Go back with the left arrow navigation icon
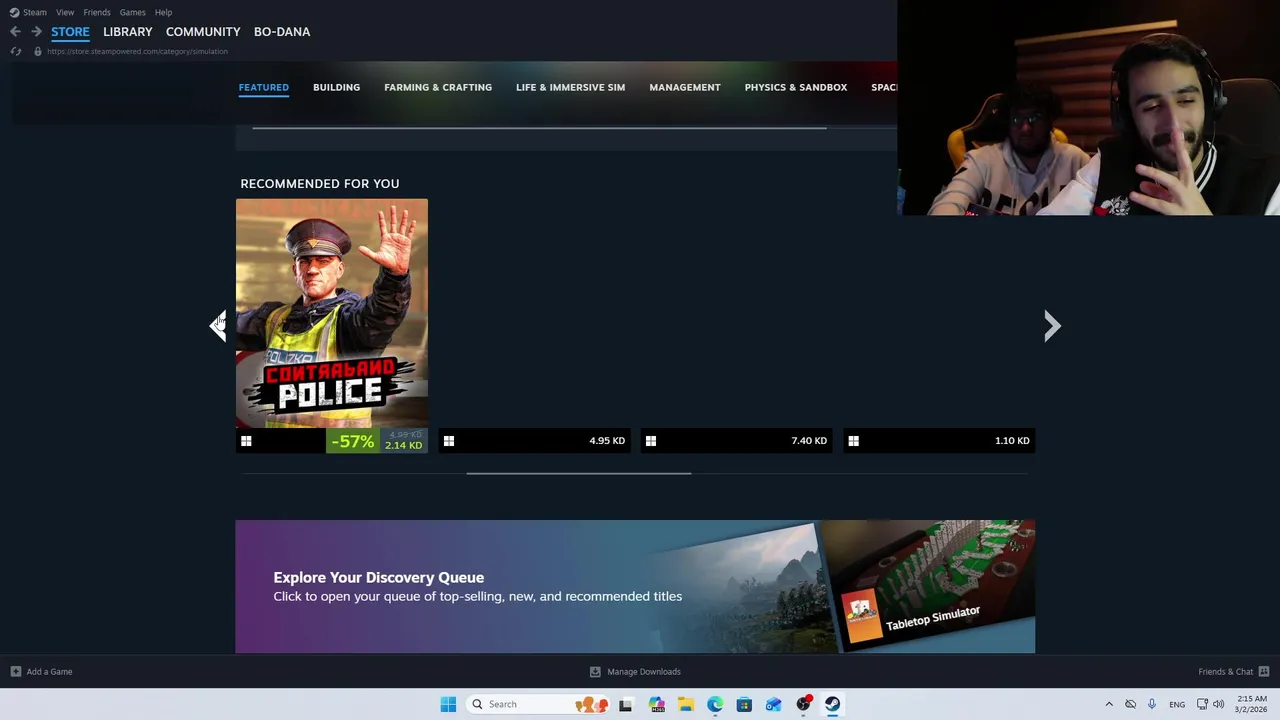Screen dimensions: 1280x720 [x=15, y=32]
